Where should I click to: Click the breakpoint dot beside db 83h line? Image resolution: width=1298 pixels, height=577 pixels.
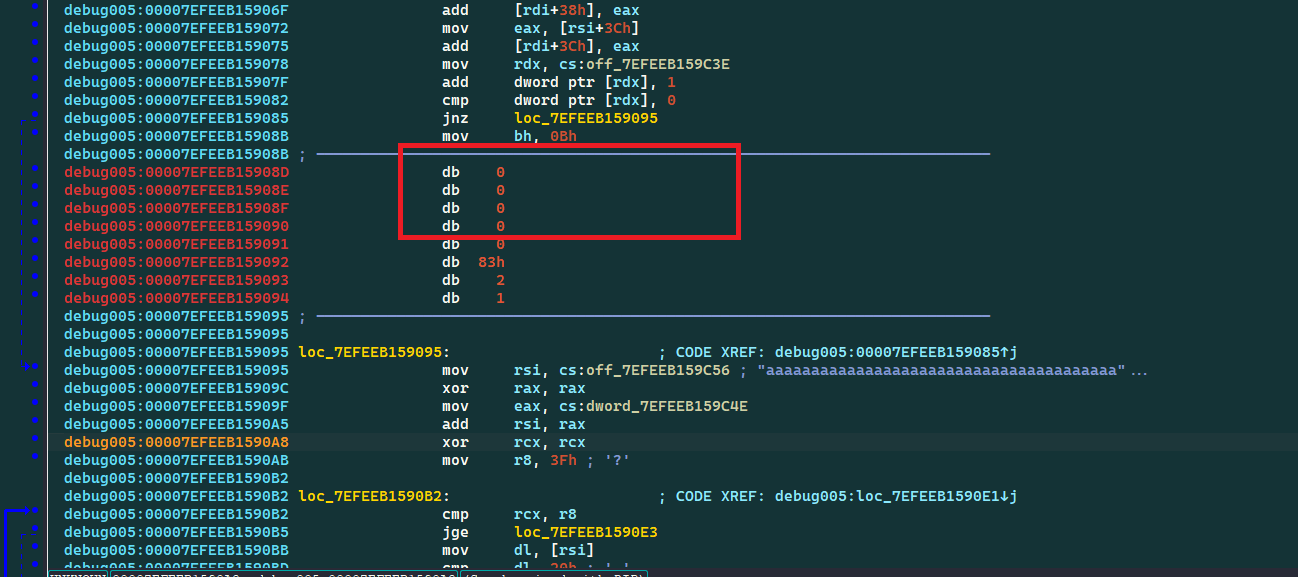[35, 263]
